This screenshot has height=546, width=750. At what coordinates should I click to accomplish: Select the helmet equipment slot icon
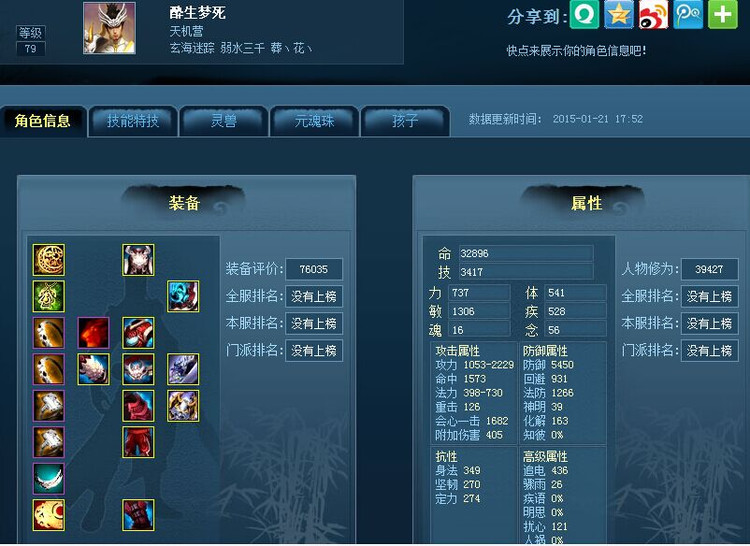(138, 260)
